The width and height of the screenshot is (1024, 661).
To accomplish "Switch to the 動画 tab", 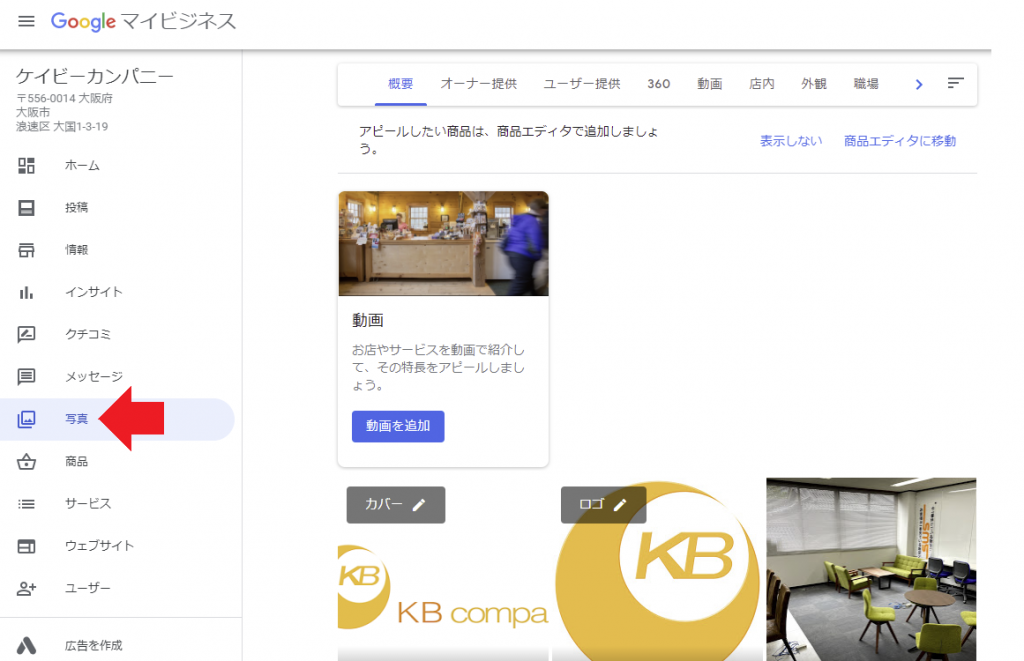I will [710, 84].
